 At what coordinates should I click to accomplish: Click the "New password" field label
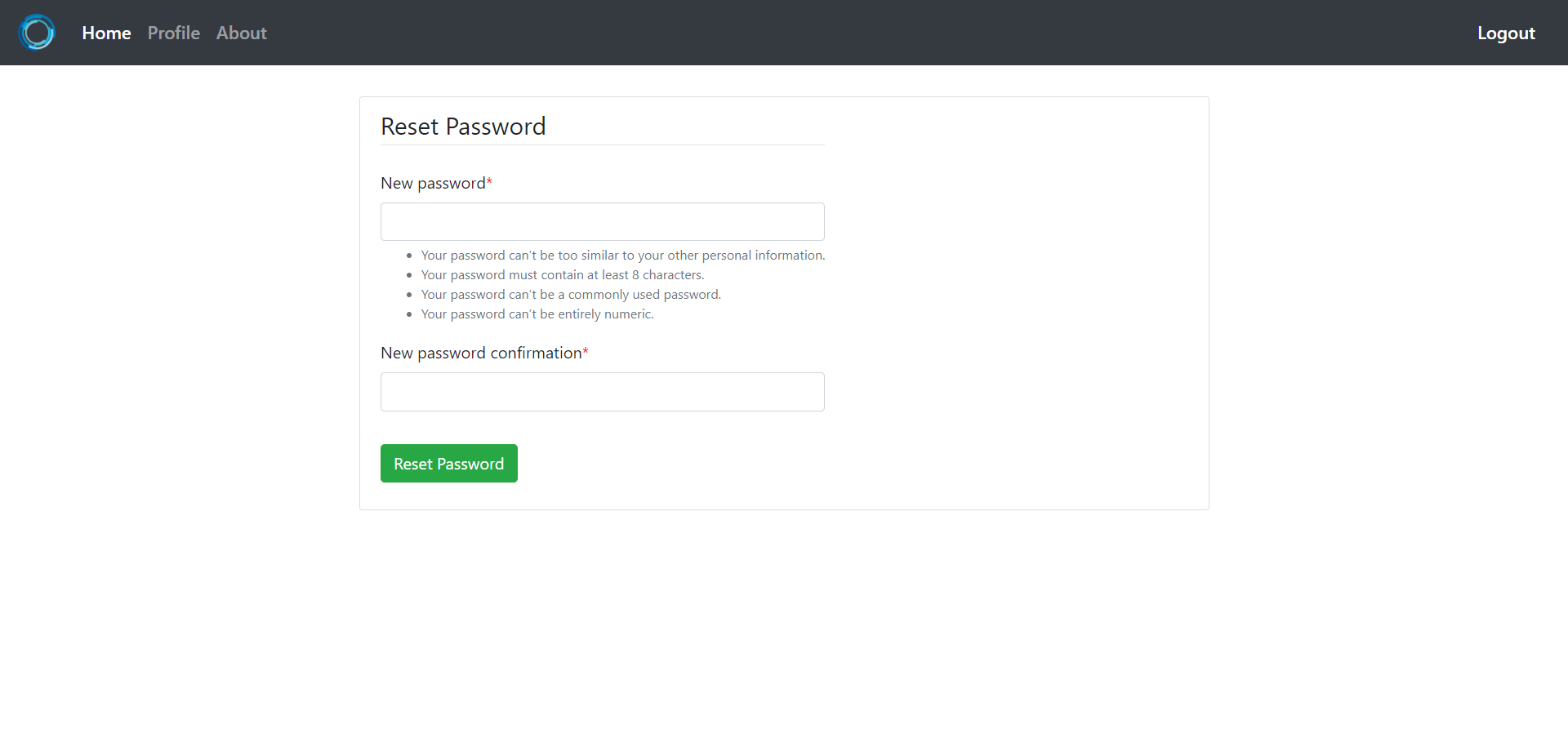[x=433, y=183]
